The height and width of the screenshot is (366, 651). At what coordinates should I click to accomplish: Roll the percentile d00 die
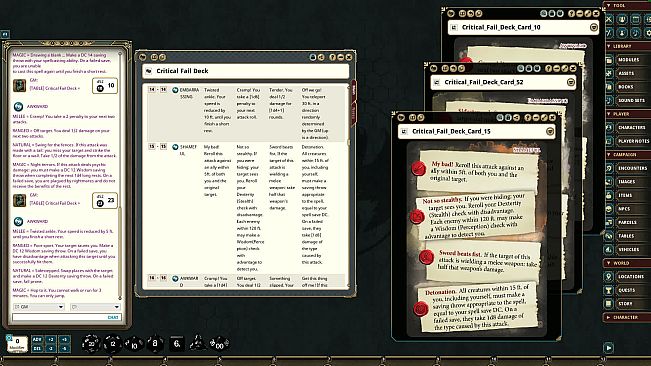coord(219,344)
